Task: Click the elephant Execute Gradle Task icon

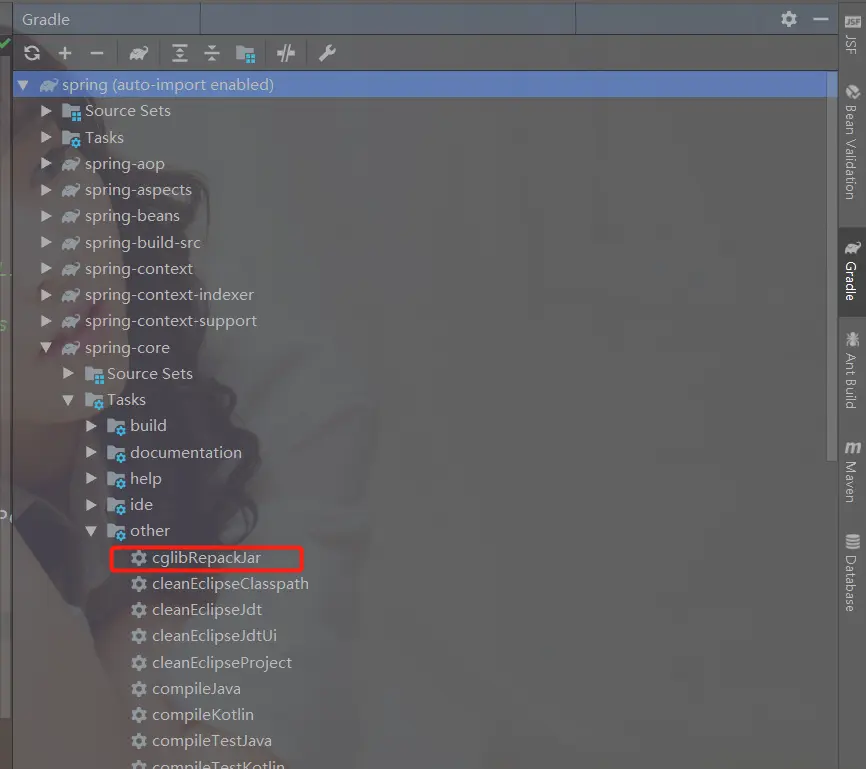Action: click(x=139, y=53)
